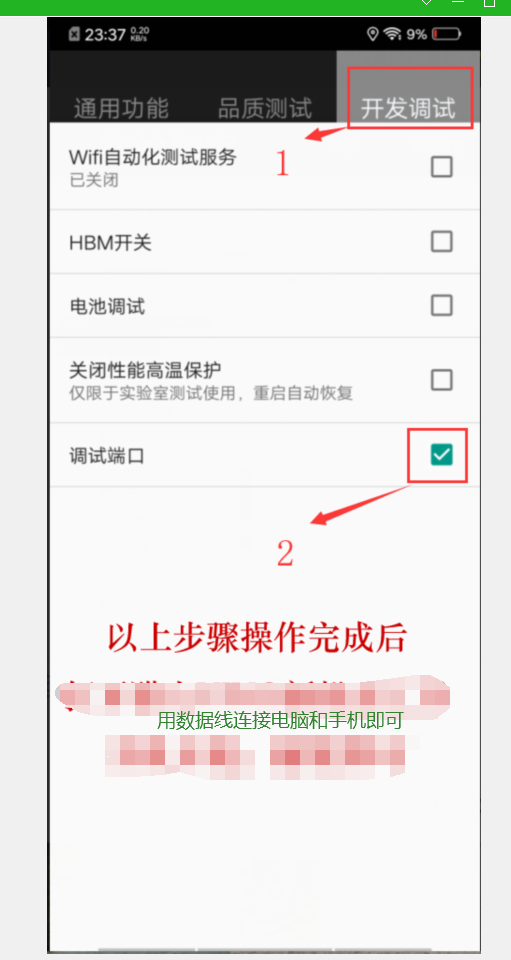Open the 品质测试 tab
This screenshot has width=511, height=960.
265,108
